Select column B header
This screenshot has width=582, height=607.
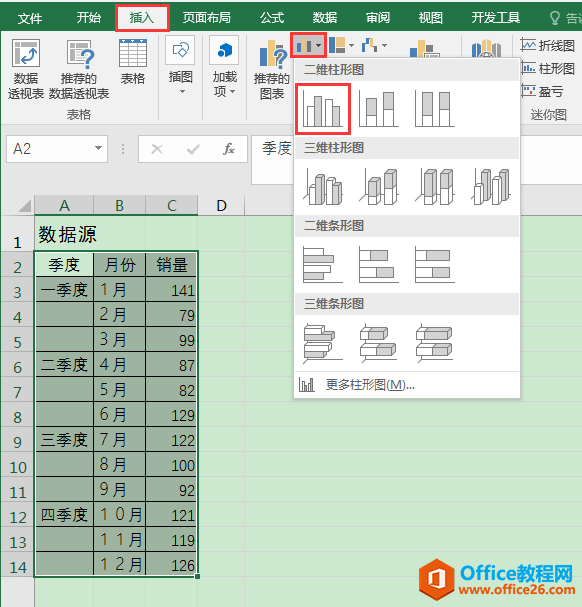(120, 206)
